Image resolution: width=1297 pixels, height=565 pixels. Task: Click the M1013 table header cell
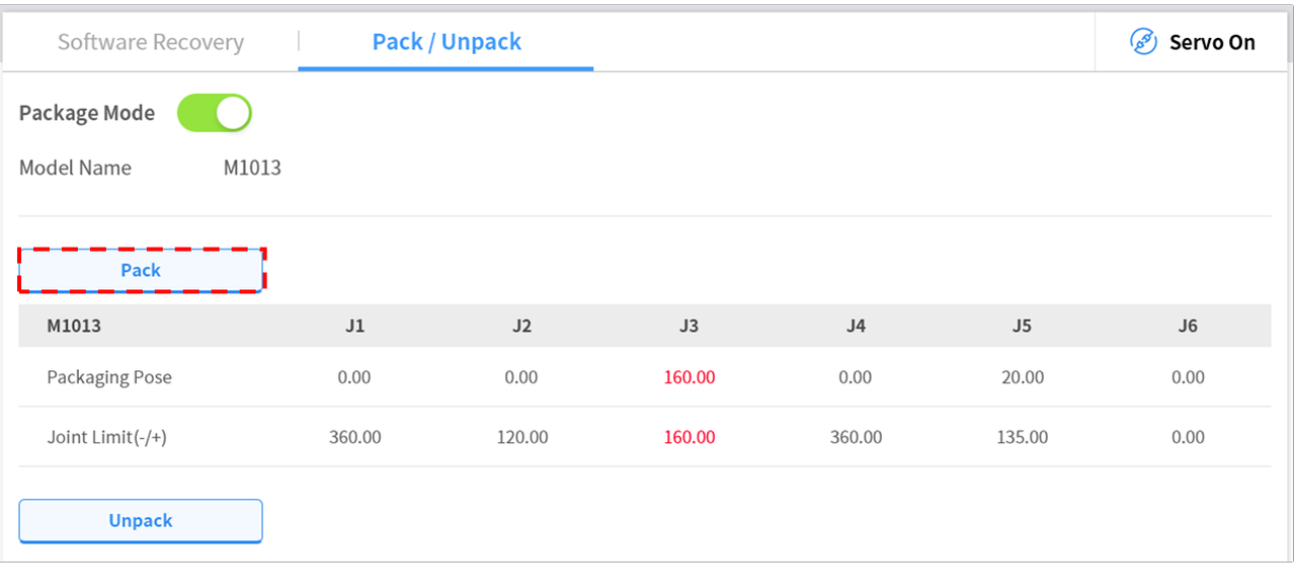tap(74, 326)
